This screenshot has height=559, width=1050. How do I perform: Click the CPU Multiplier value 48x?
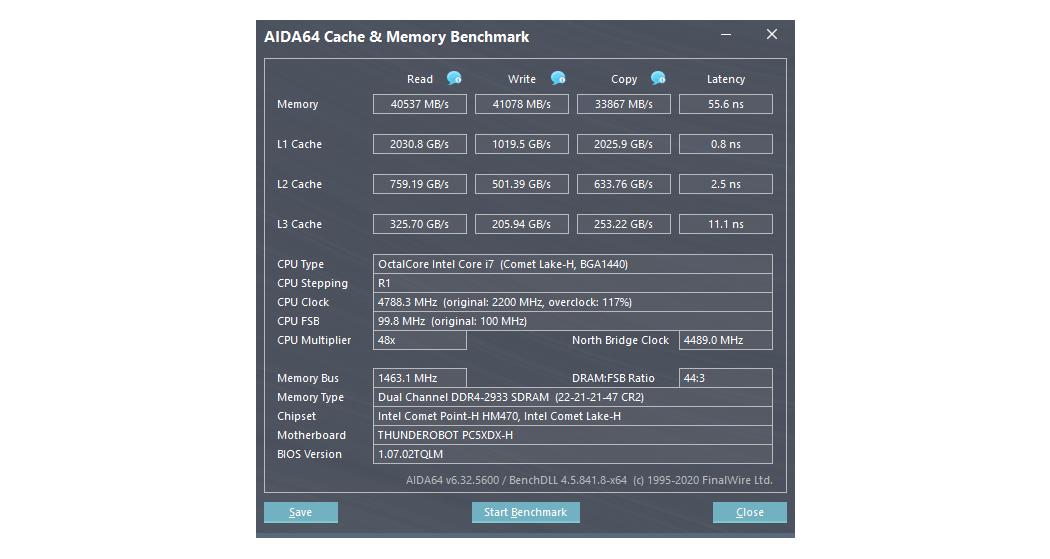click(x=420, y=340)
